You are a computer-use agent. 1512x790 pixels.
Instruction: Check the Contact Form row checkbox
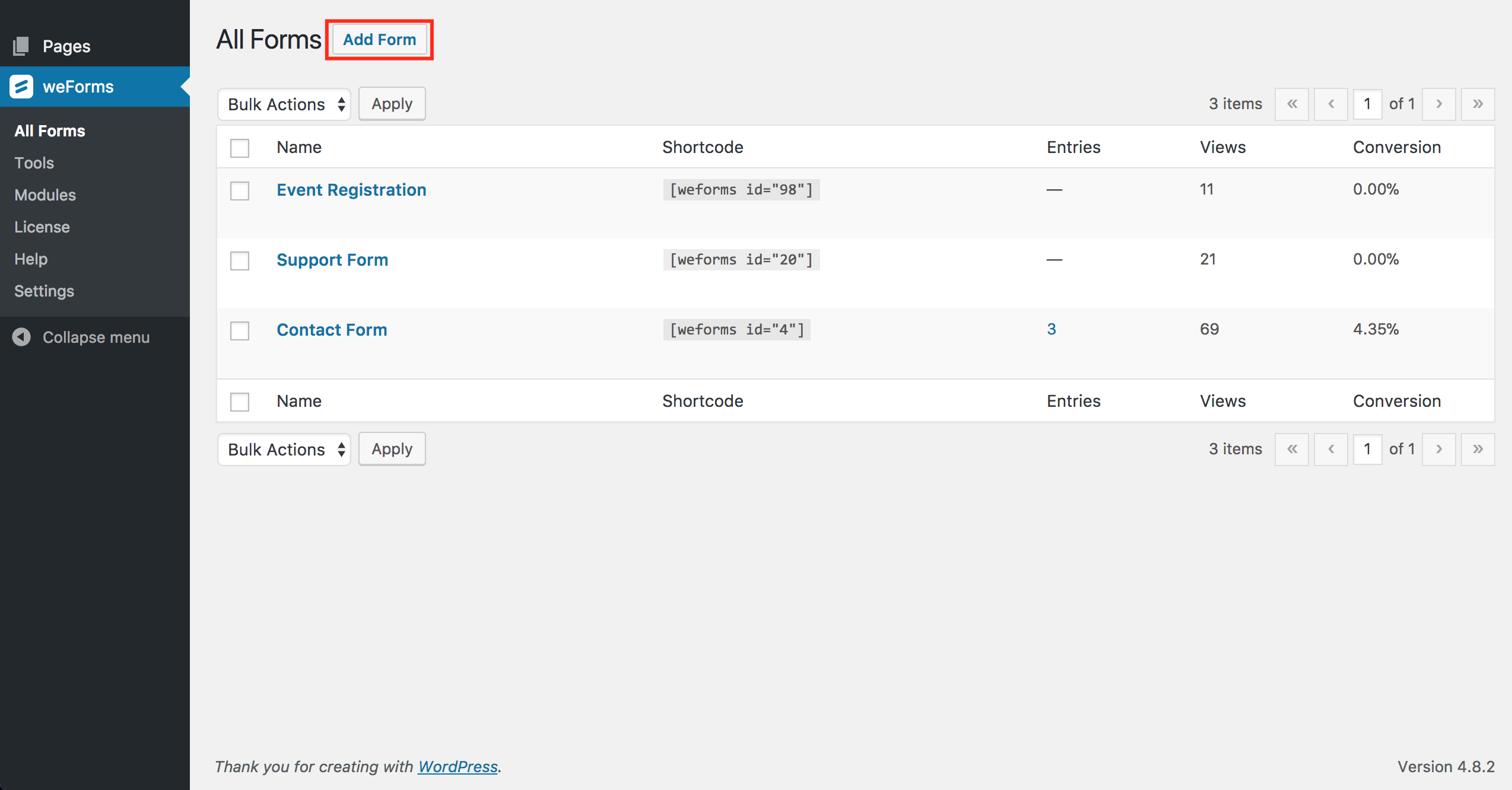240,330
